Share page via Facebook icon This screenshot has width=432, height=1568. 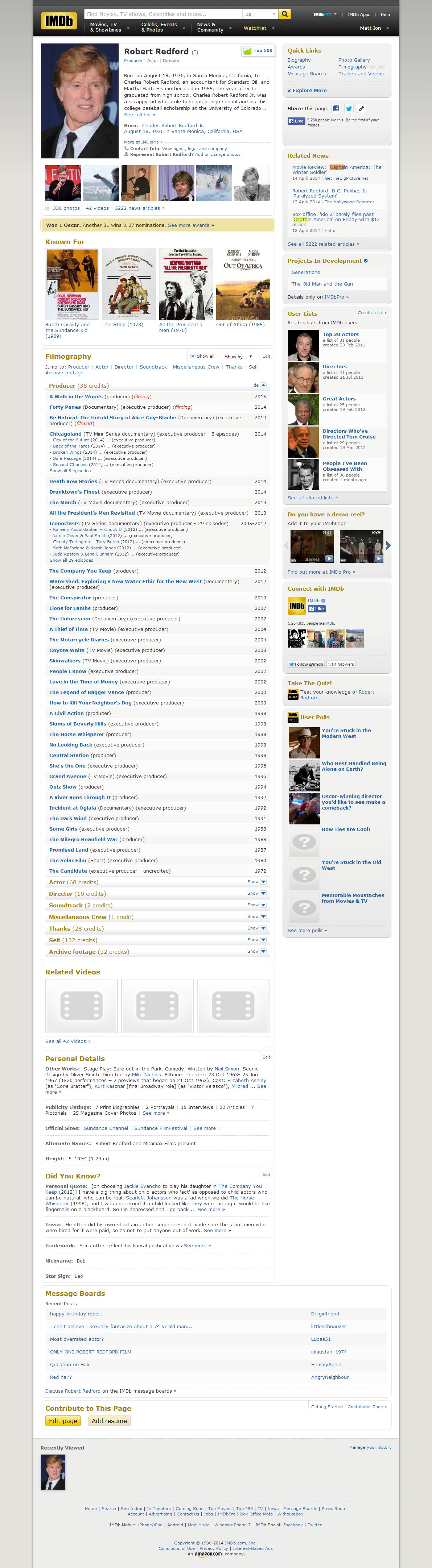[336, 108]
